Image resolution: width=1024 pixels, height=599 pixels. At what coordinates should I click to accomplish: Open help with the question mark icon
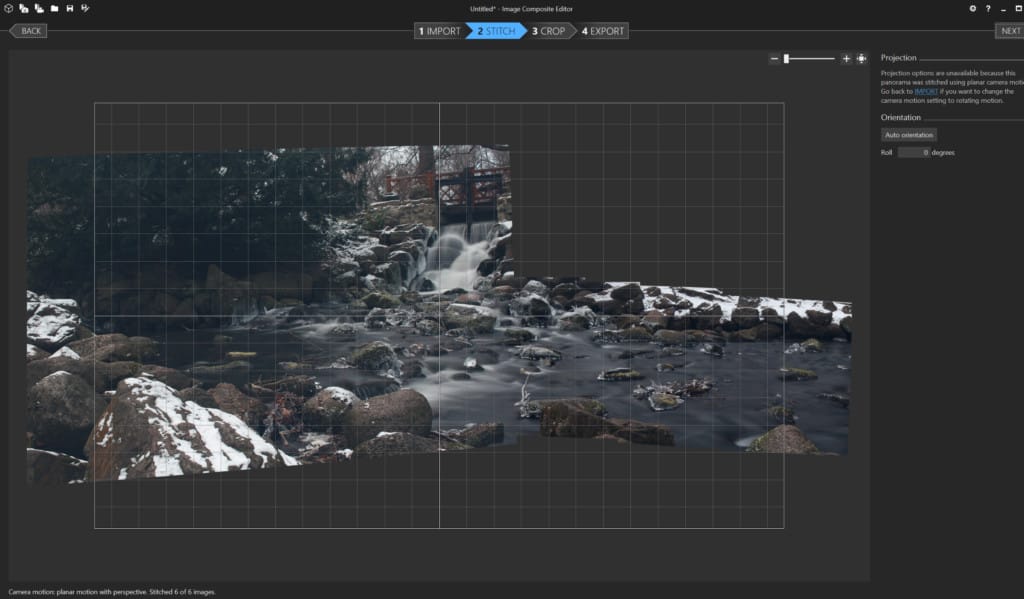(988, 8)
